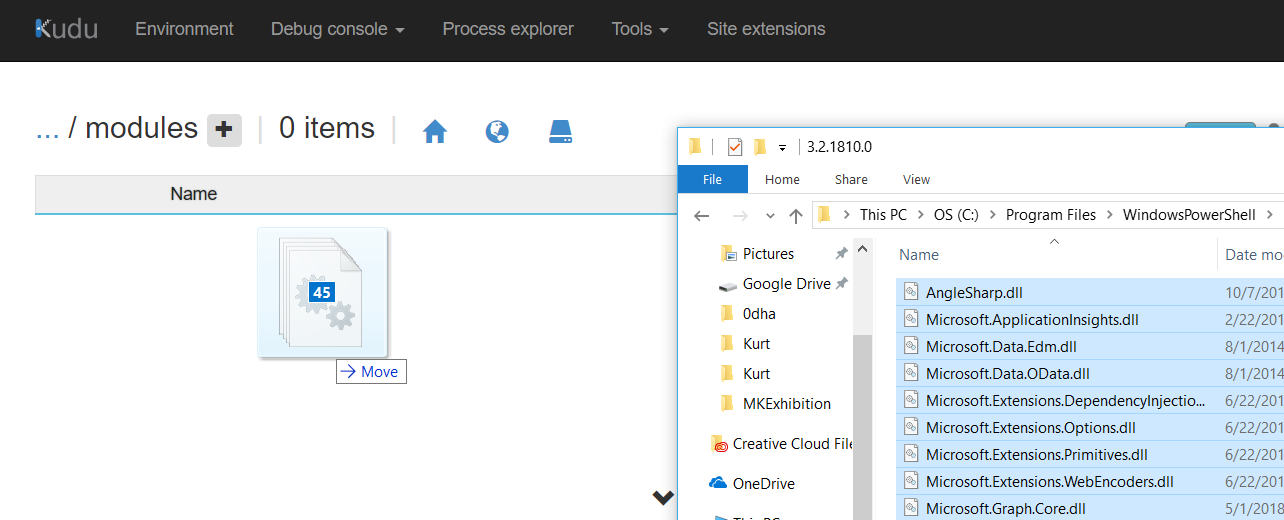
Task: Go to home directory icon
Action: [x=434, y=131]
